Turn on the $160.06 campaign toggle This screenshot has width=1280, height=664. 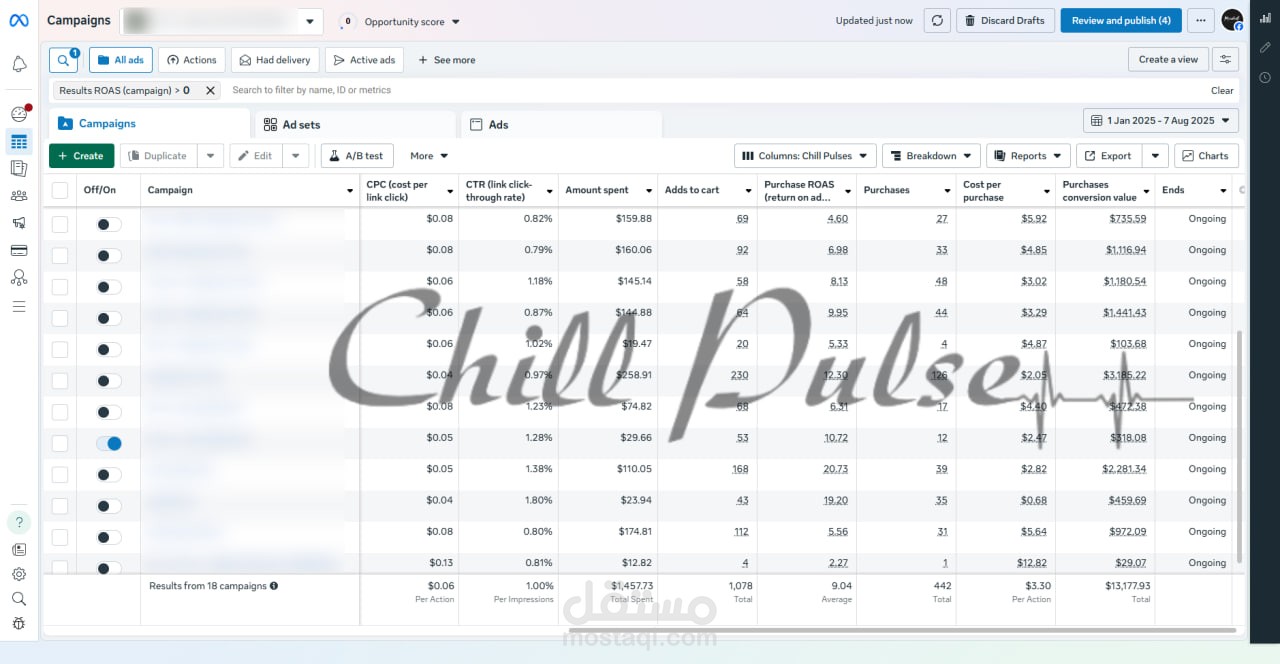(x=109, y=256)
